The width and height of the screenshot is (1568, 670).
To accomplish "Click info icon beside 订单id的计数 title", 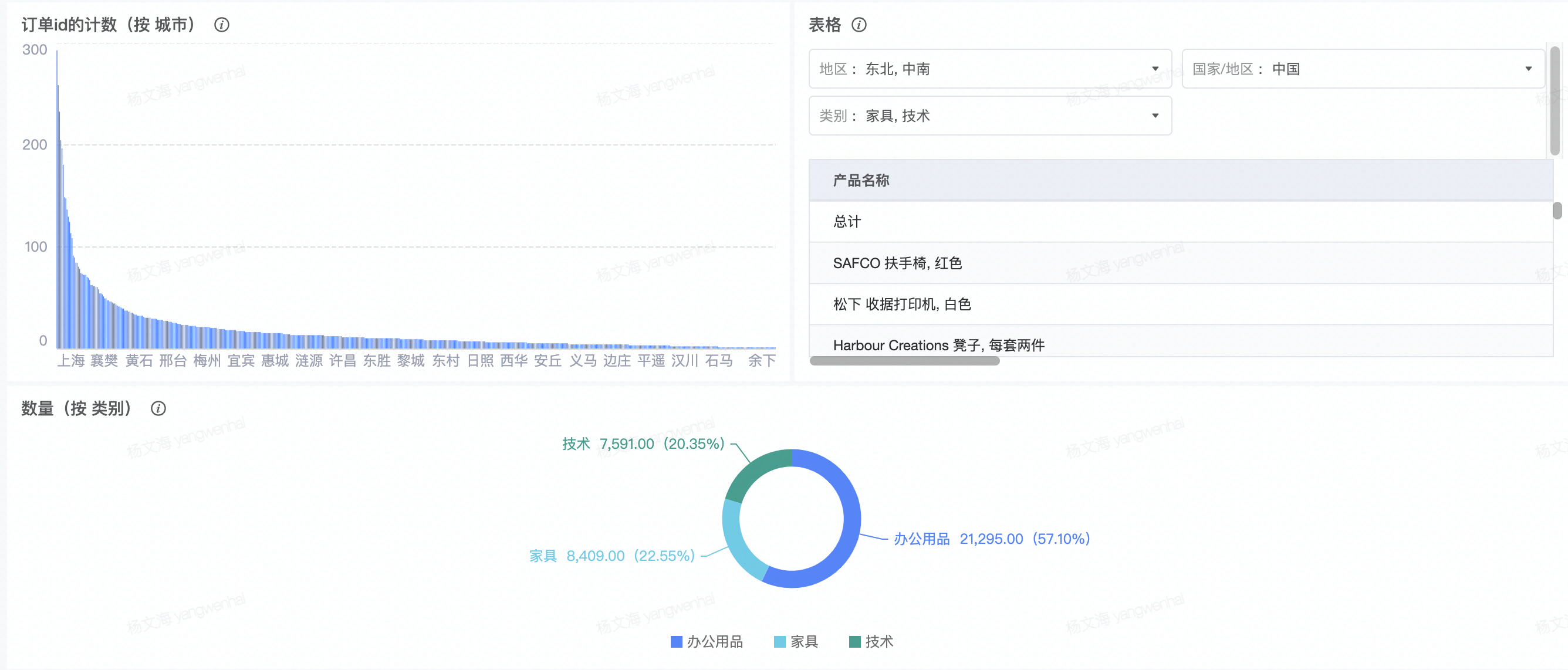I will point(222,25).
